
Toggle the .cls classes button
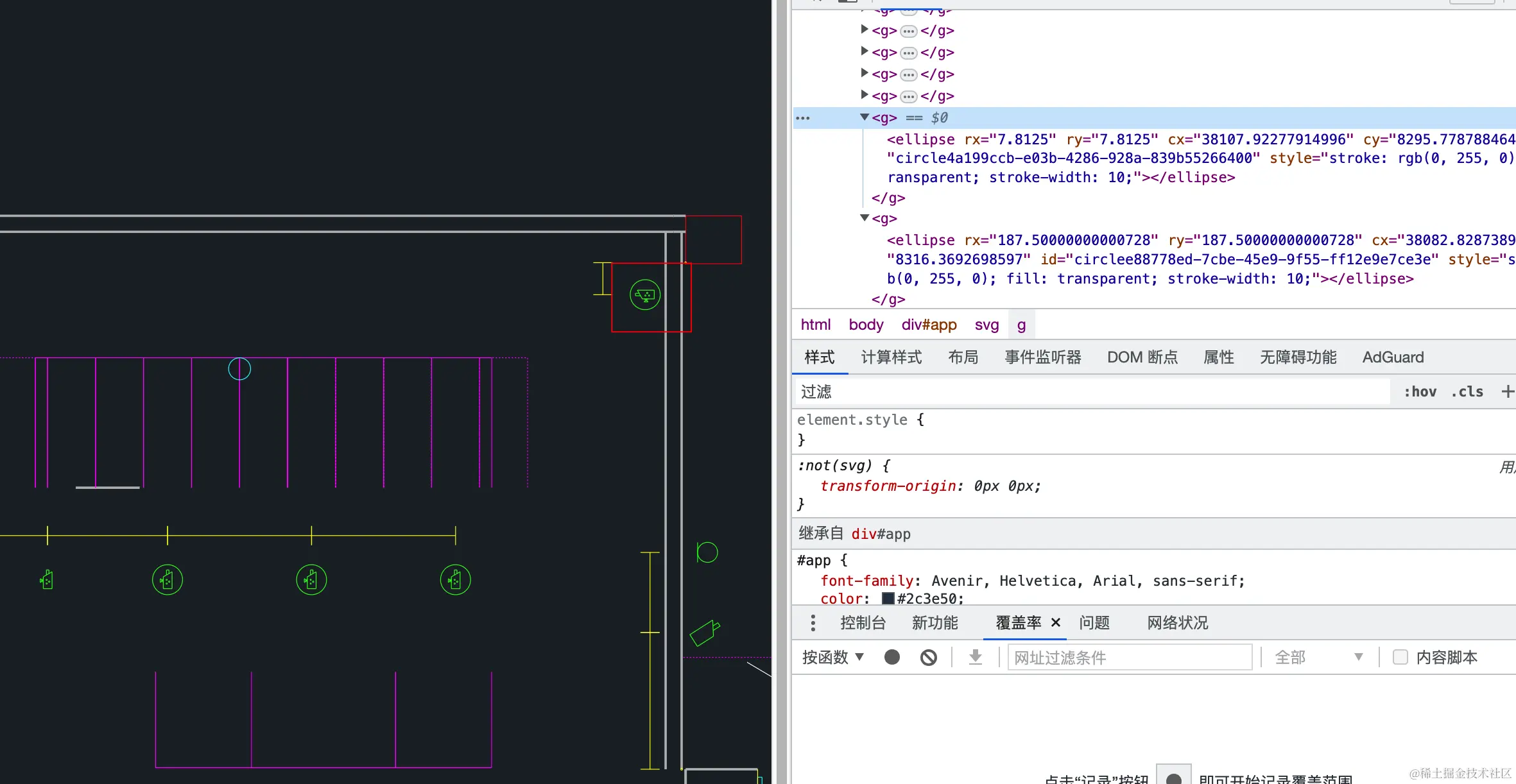(x=1467, y=391)
